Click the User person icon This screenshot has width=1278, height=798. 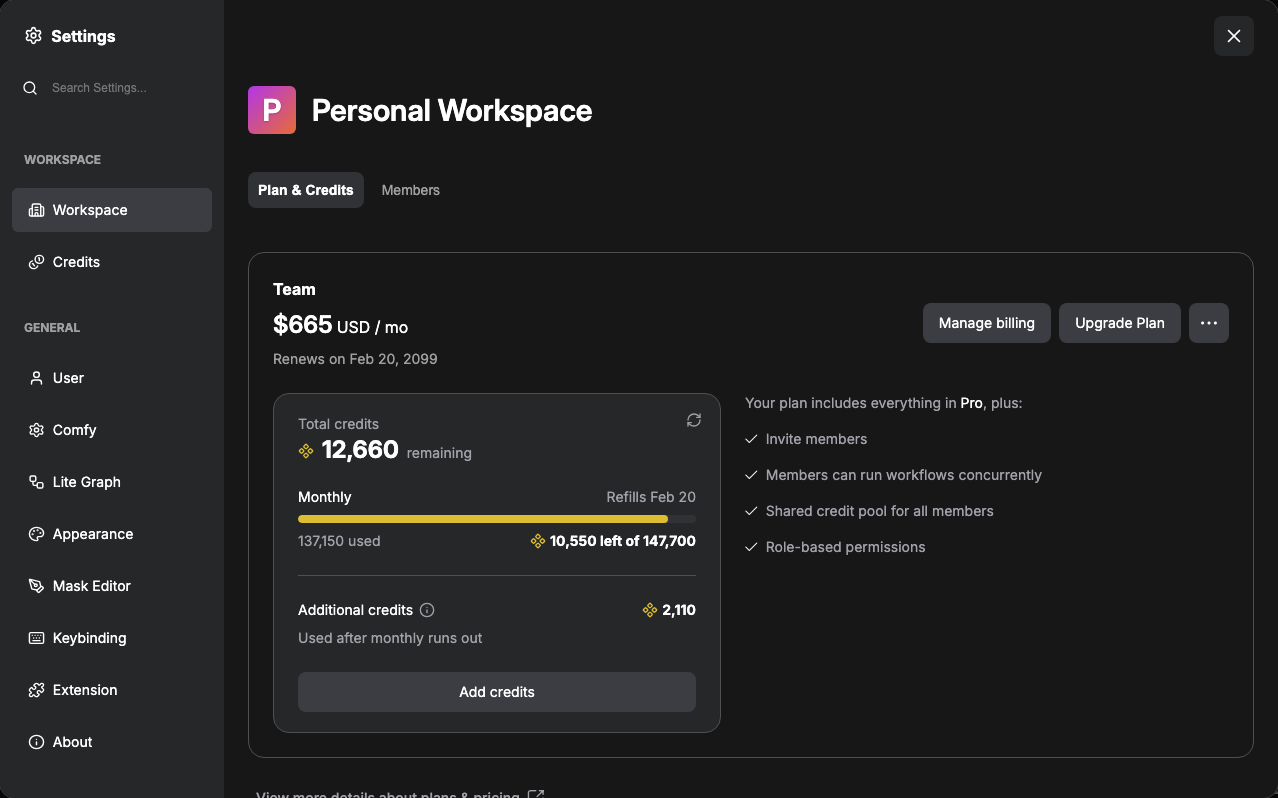37,378
